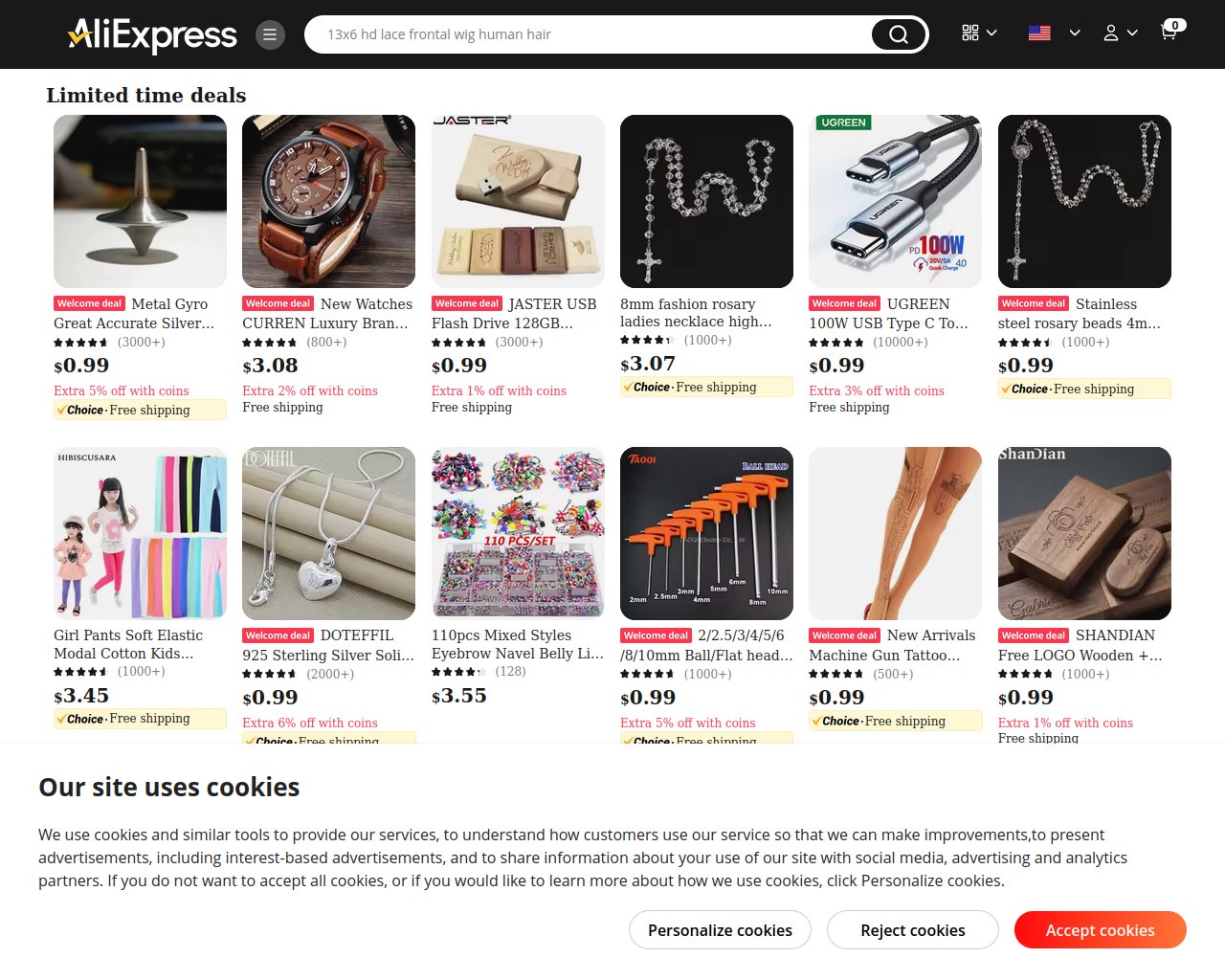
Task: Select the hex key wrench set image
Action: [706, 533]
